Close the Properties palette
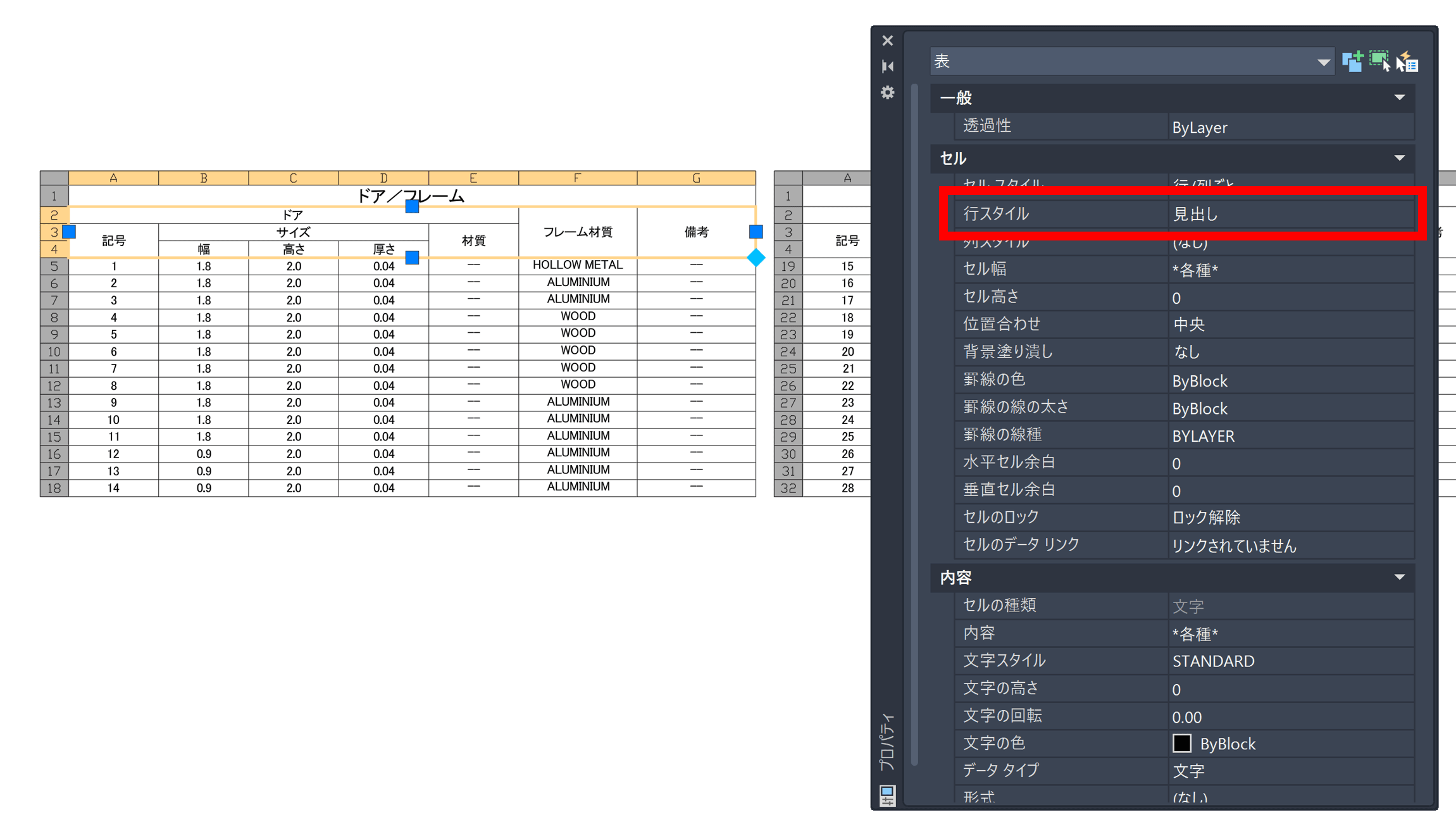This screenshot has width=1456, height=829. coord(888,41)
